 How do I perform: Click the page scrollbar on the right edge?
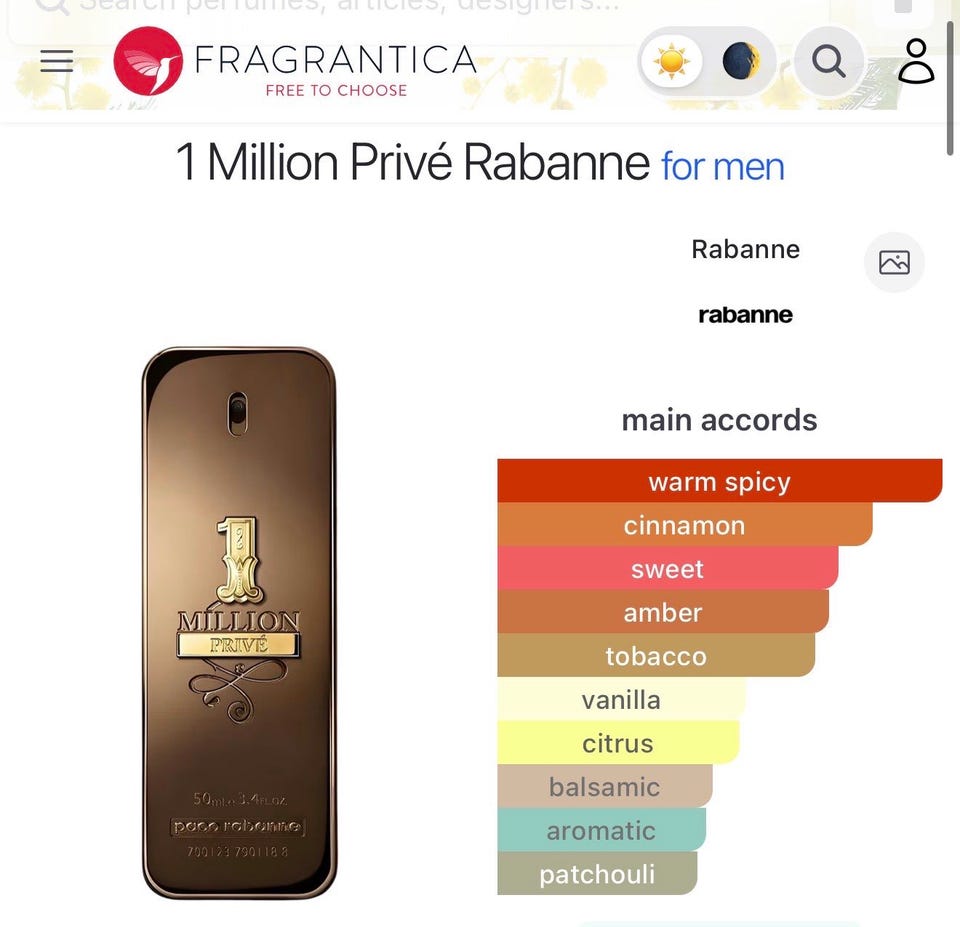[x=950, y=88]
